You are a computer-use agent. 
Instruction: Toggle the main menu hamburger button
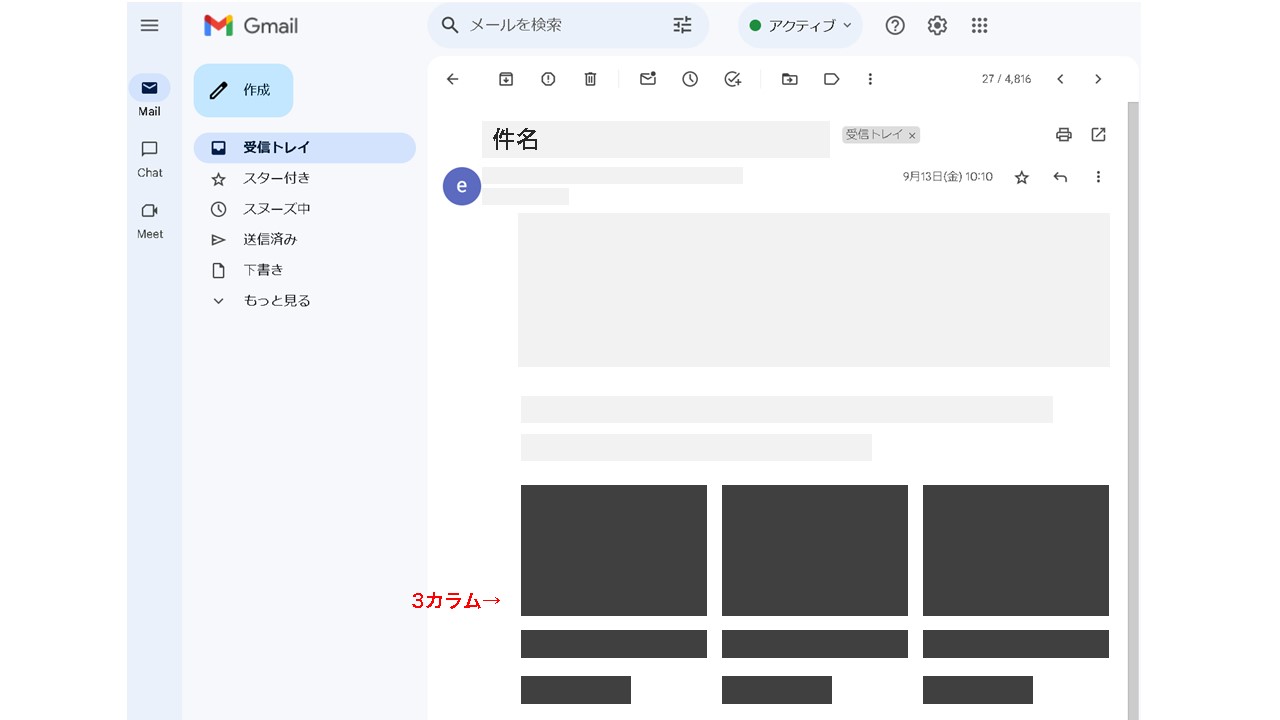pos(149,26)
